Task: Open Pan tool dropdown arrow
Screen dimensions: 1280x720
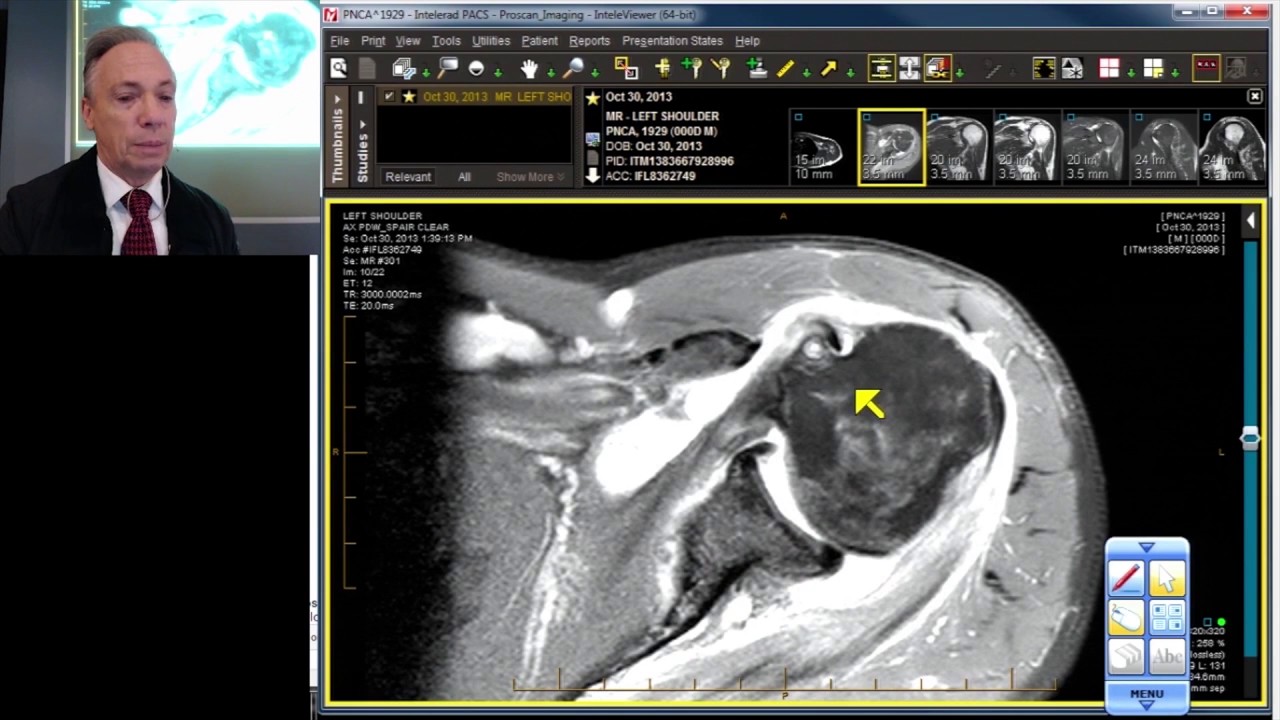Action: pyautogui.click(x=550, y=73)
